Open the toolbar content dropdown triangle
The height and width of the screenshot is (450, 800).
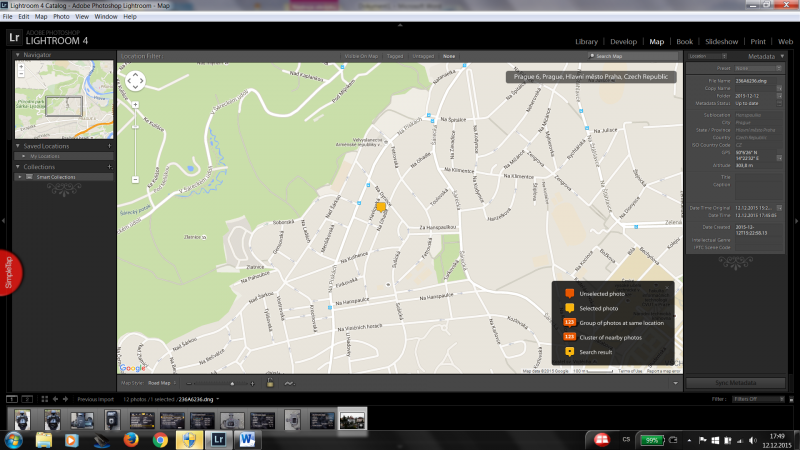(x=676, y=383)
